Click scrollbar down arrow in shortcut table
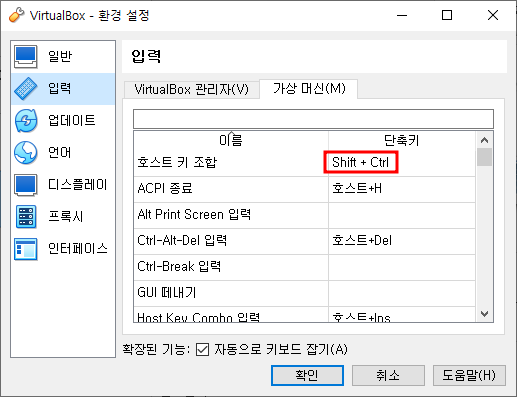This screenshot has height=397, width=517. tap(484, 314)
